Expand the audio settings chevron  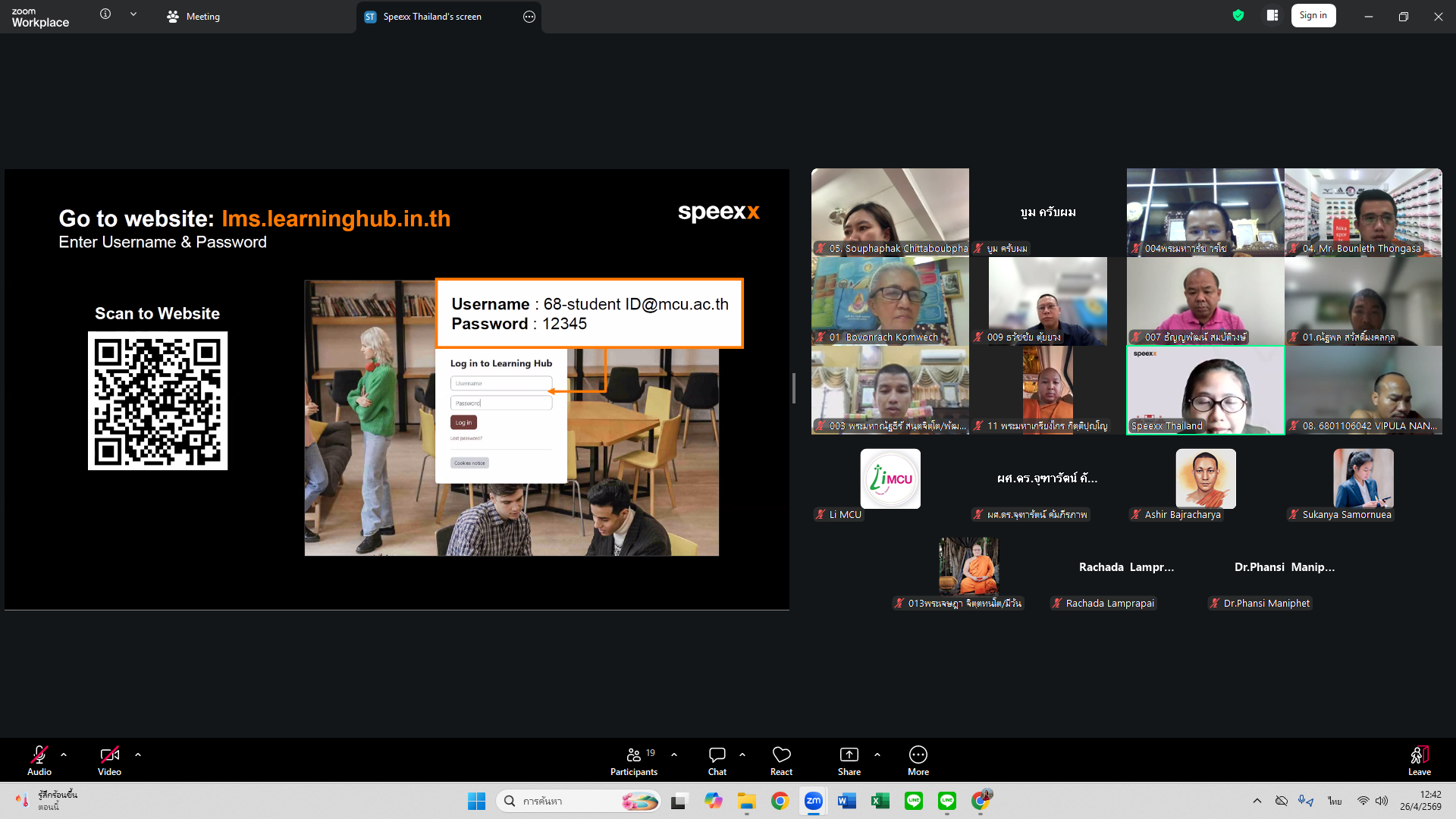coord(64,755)
